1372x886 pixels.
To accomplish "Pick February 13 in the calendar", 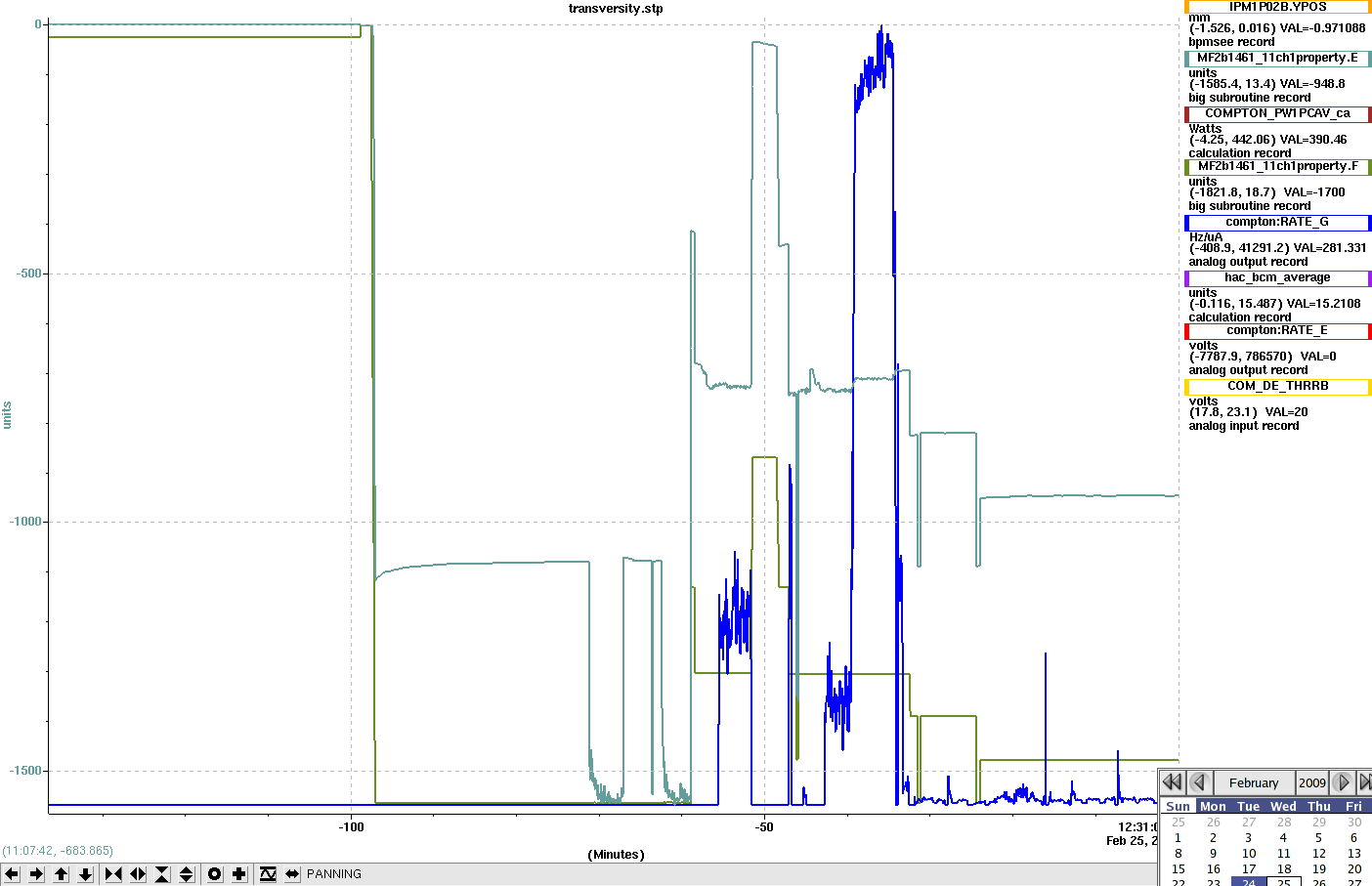I will point(1354,854).
